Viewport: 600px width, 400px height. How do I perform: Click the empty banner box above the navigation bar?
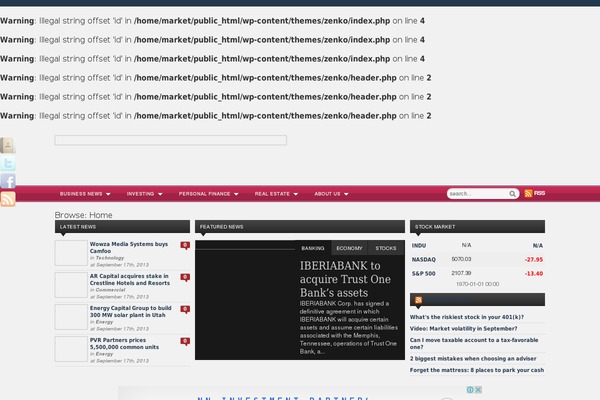click(x=171, y=140)
